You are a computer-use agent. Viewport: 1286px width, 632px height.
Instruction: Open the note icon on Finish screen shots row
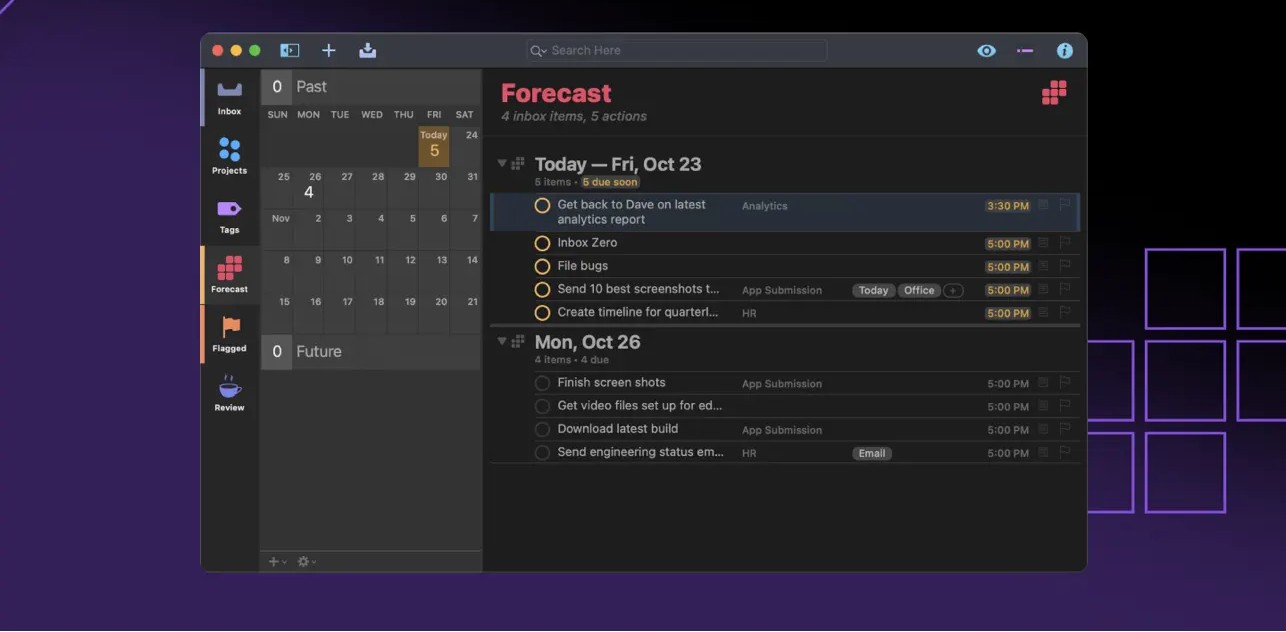(1043, 383)
